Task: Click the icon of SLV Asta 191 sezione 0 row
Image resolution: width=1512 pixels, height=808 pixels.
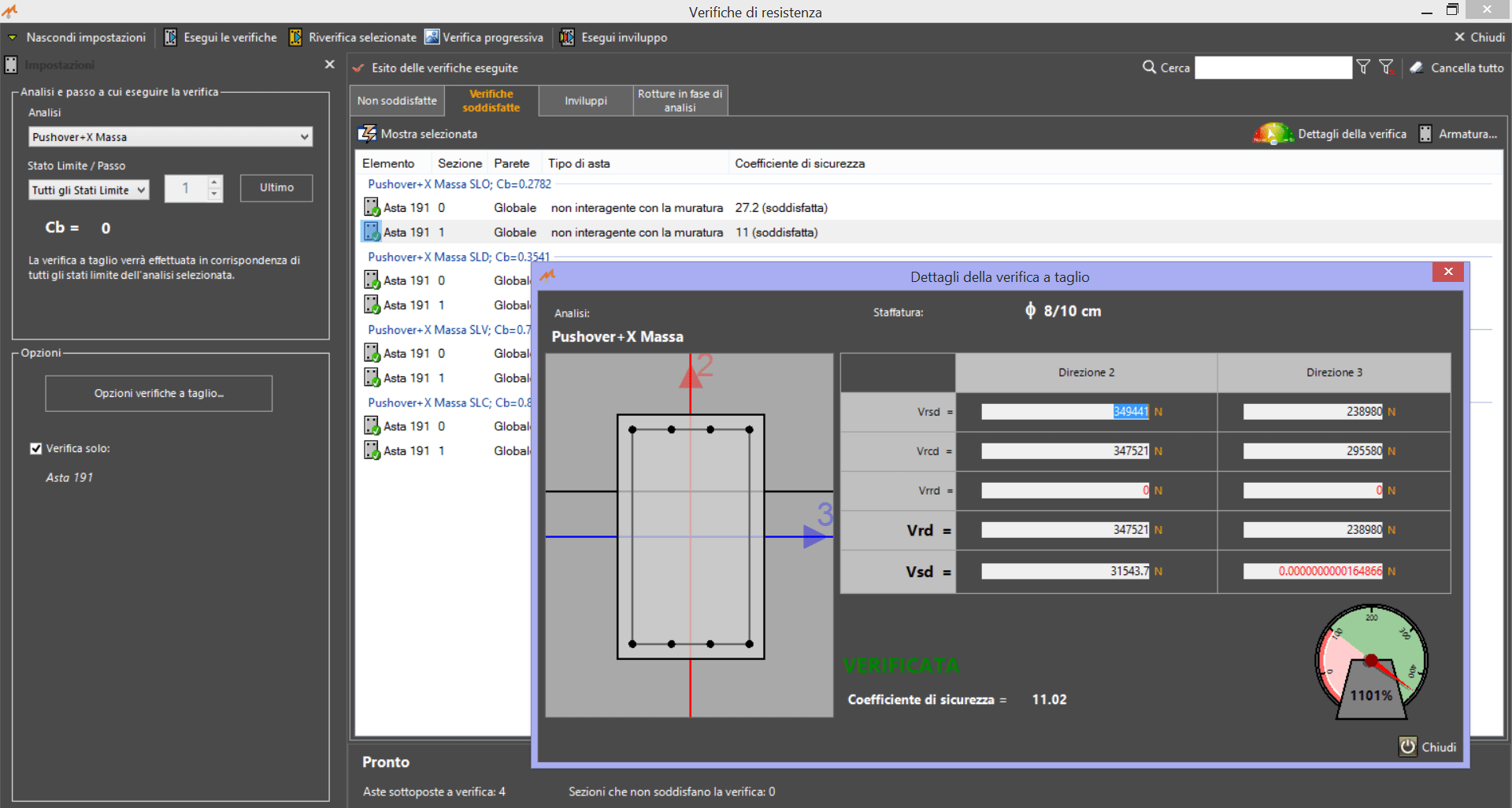Action: (372, 353)
